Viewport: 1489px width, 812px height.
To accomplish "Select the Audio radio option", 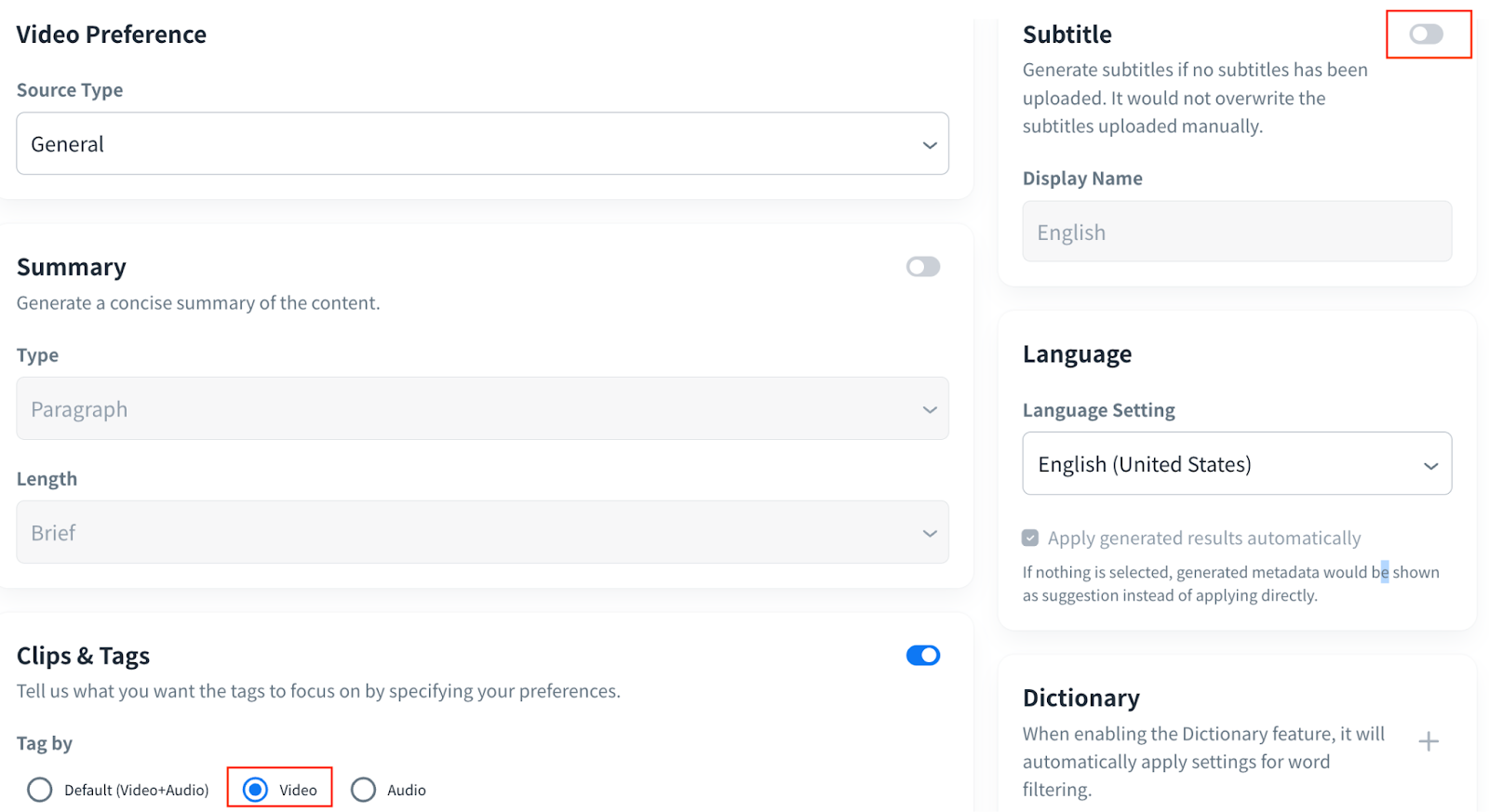I will click(363, 790).
